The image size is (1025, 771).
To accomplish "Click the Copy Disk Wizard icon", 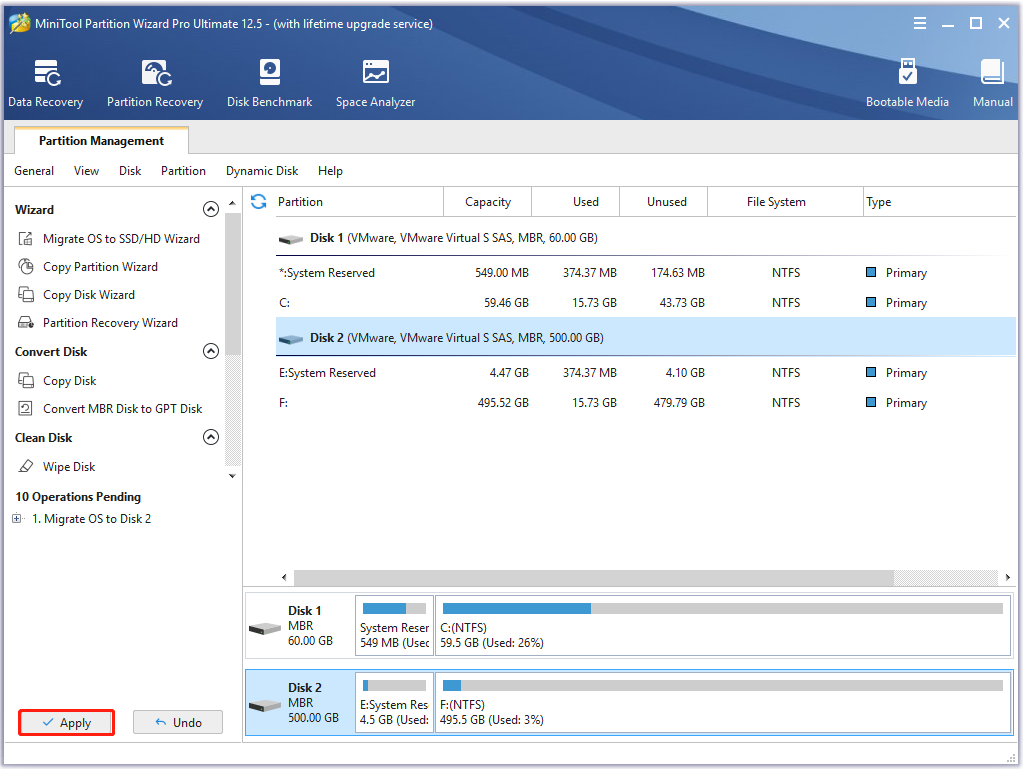I will 25,295.
